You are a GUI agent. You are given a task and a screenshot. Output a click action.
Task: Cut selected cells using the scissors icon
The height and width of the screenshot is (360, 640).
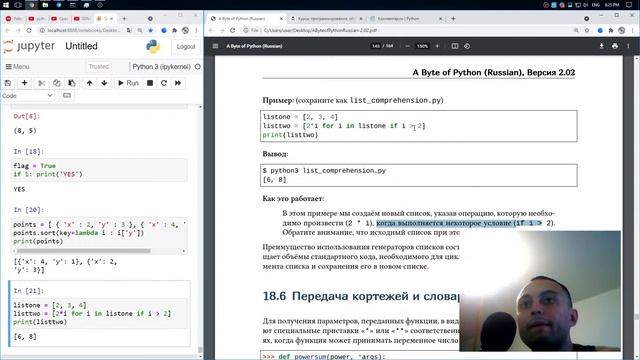pyautogui.click(x=41, y=83)
